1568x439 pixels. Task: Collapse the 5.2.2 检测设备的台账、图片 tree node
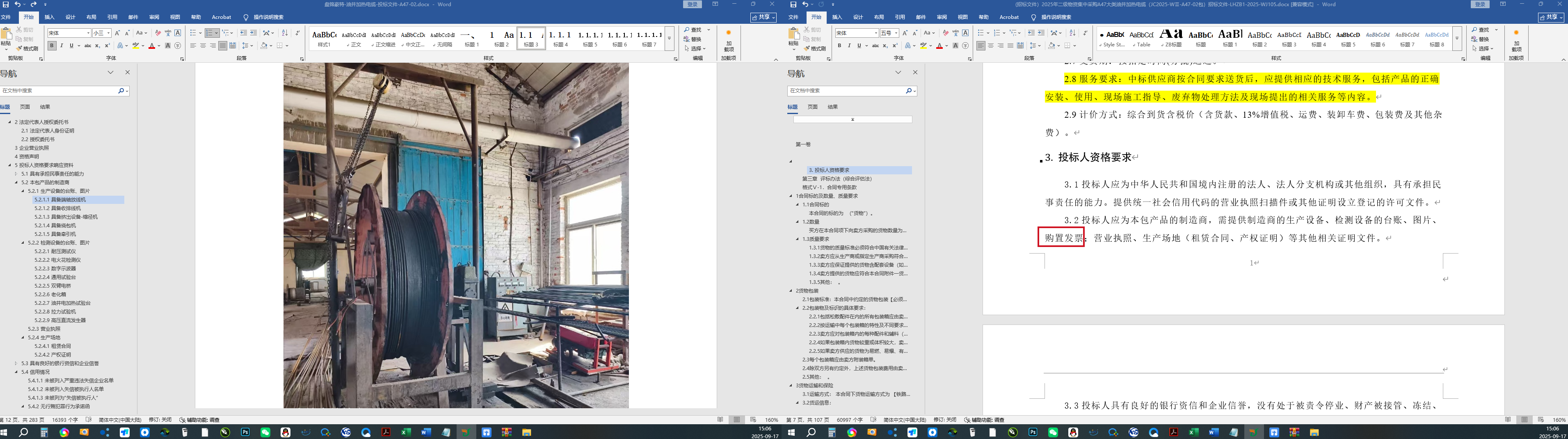(23, 242)
